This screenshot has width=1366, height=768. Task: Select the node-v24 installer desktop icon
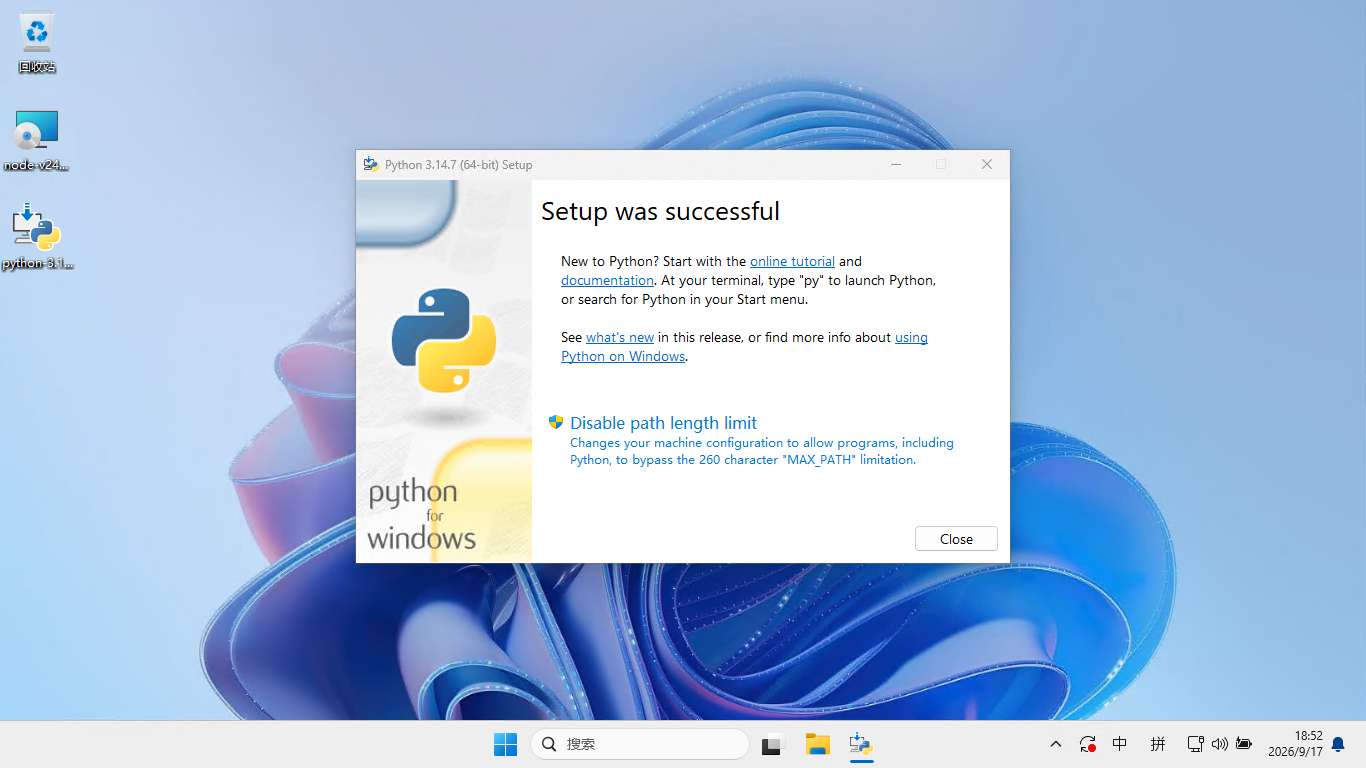tap(37, 141)
